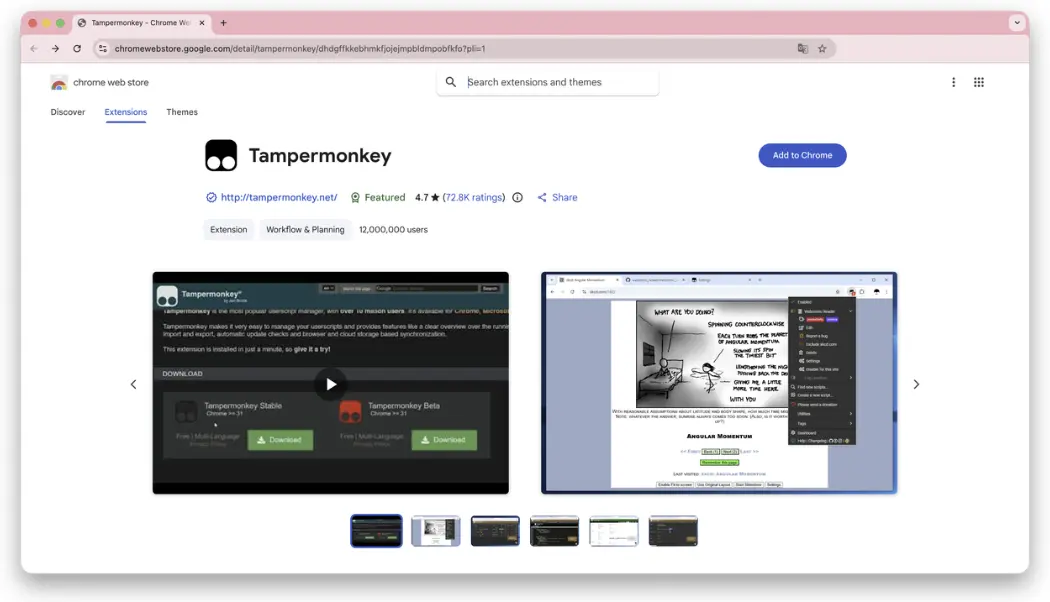Viewport: 1050px width, 602px height.
Task: Open the three-dot more options menu
Action: pos(953,82)
